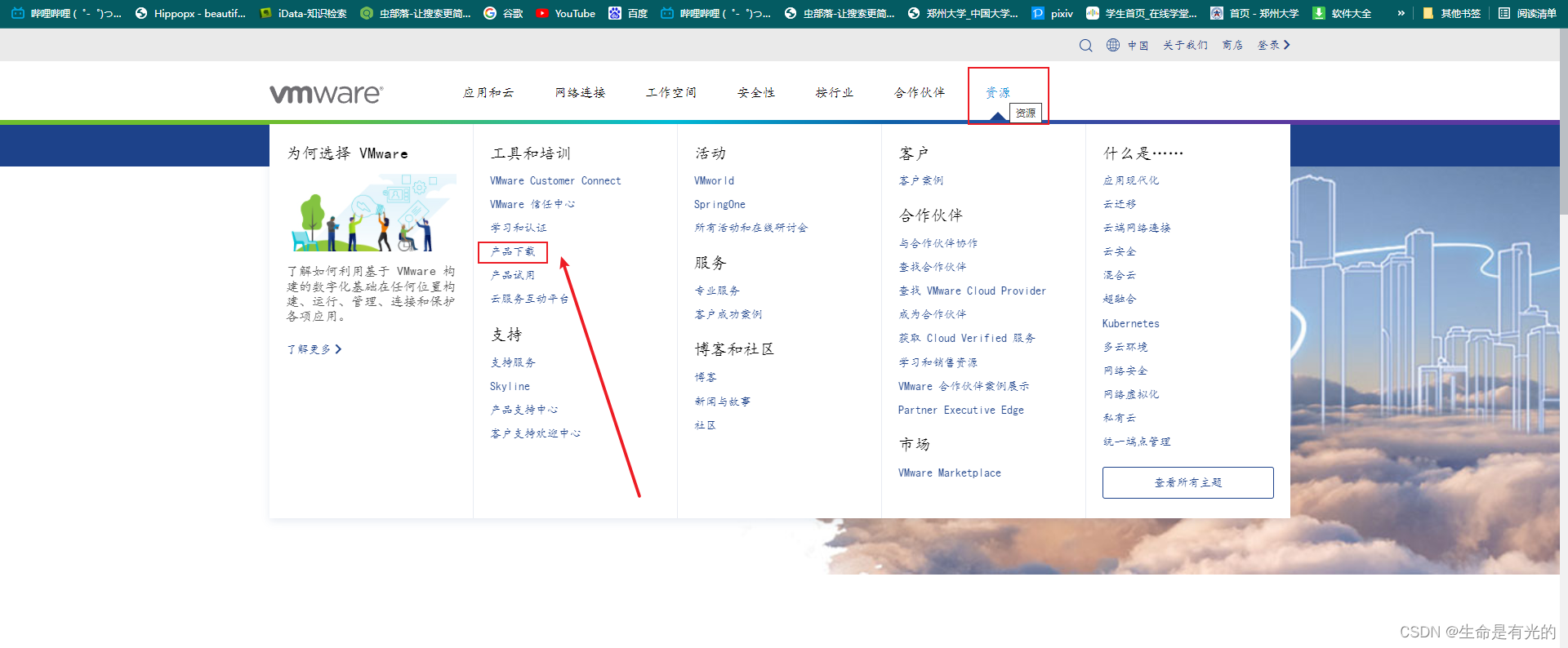Open the Kubernetes link

click(x=1131, y=324)
